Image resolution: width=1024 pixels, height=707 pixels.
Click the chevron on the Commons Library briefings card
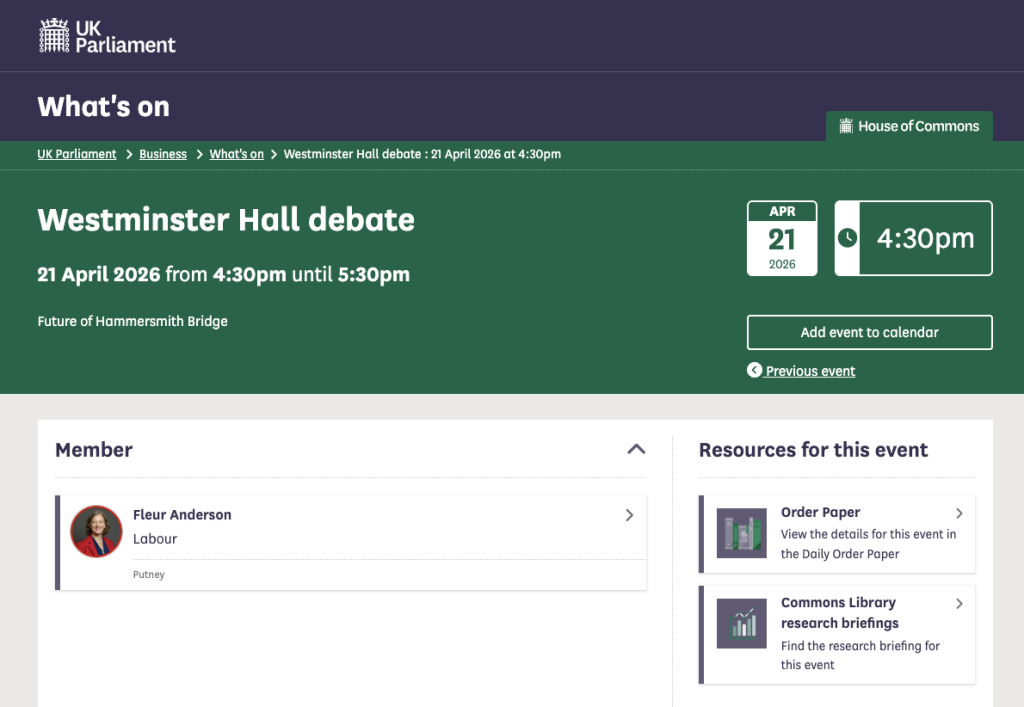tap(959, 603)
